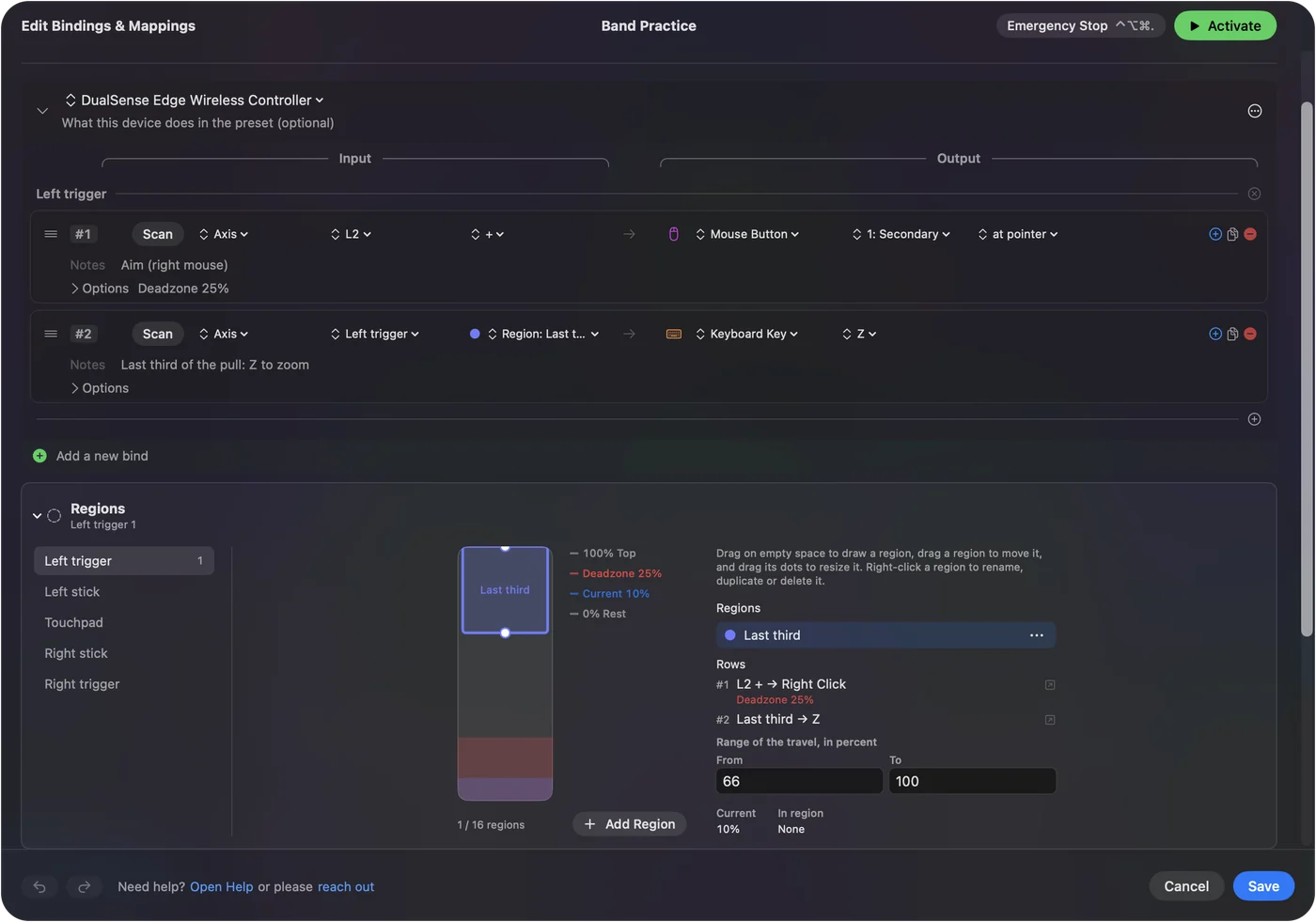Remove the Left trigger group
This screenshot has width=1316, height=922.
coord(1254,194)
